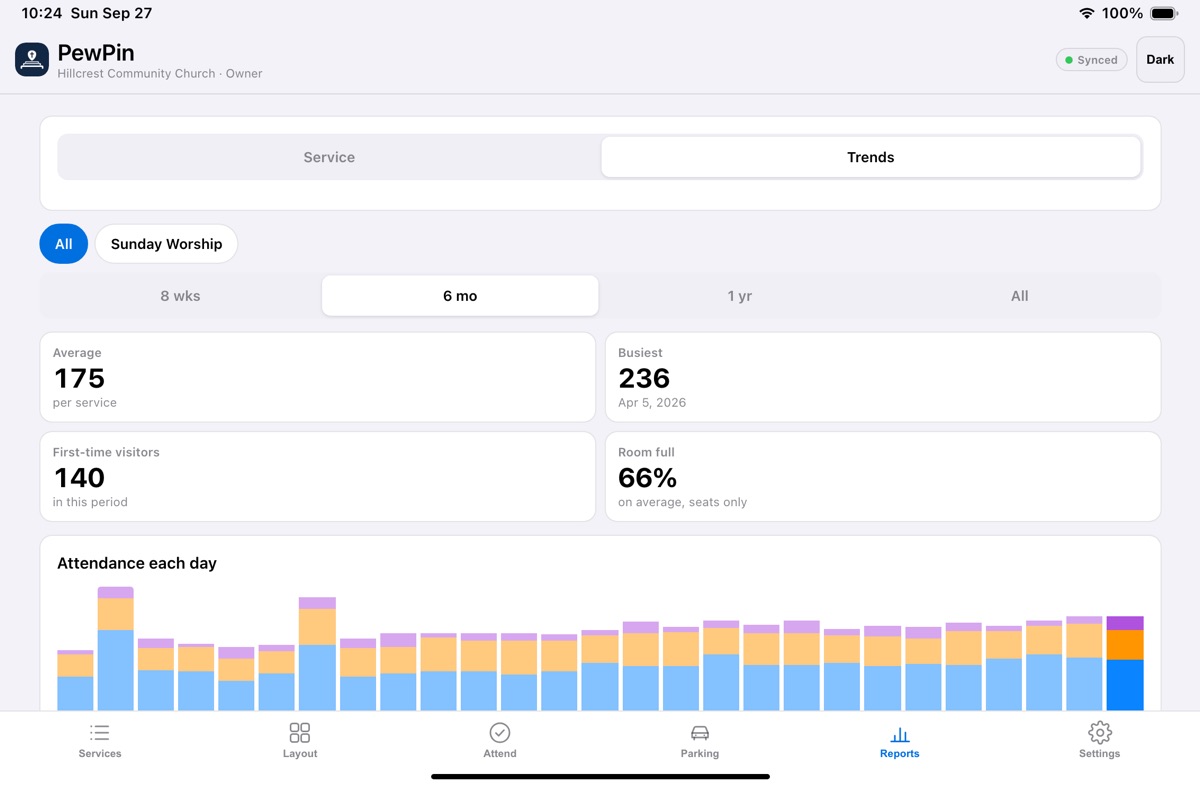Screen dimensions: 1200x788
Task: Open the Average 175 per service card
Action: point(317,377)
